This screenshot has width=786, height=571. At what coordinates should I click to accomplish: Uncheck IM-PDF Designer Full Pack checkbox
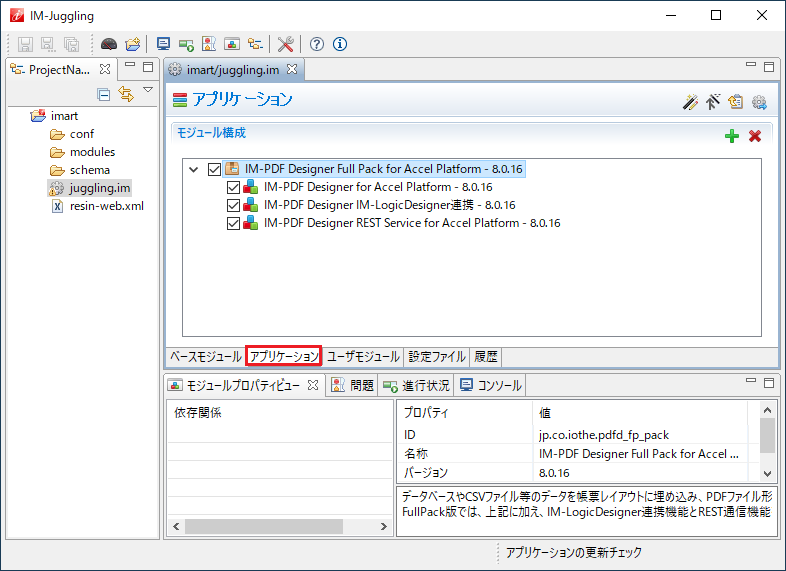214,169
